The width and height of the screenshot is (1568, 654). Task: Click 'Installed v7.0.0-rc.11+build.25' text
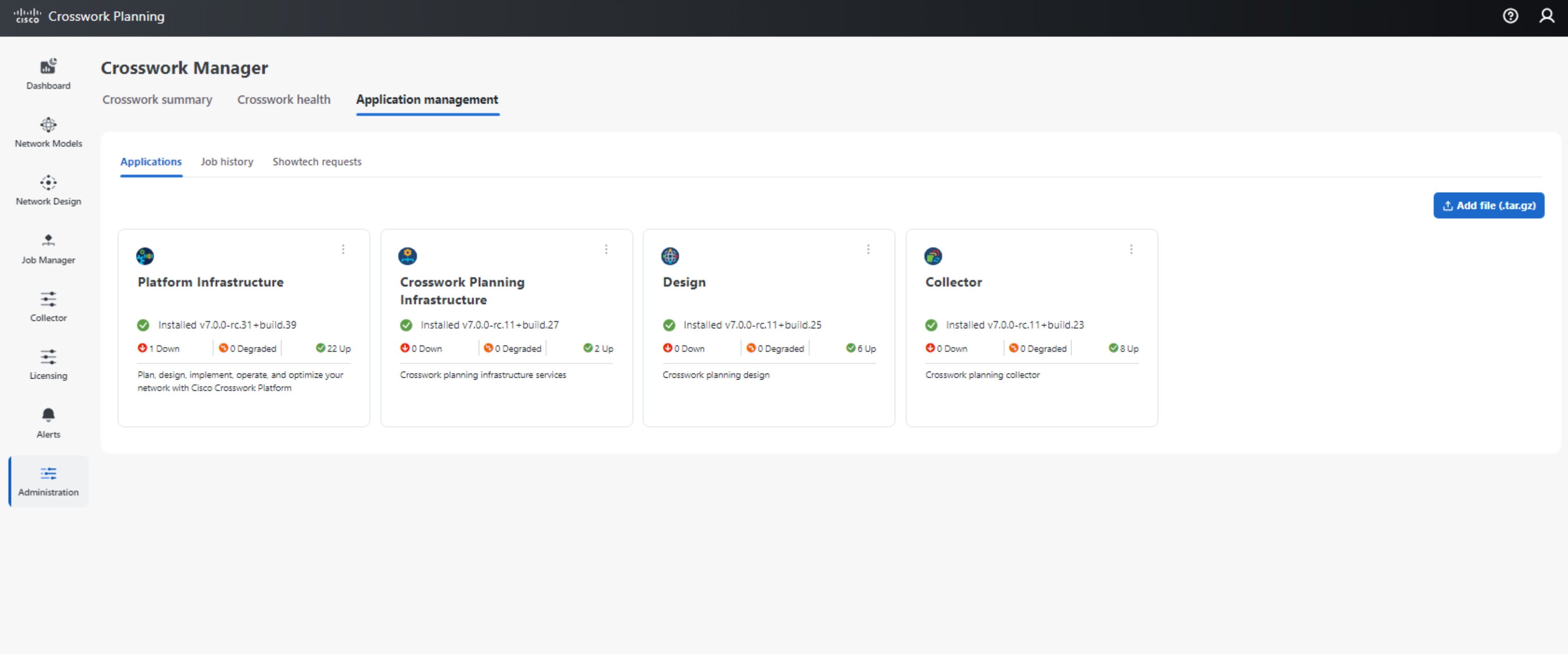752,325
